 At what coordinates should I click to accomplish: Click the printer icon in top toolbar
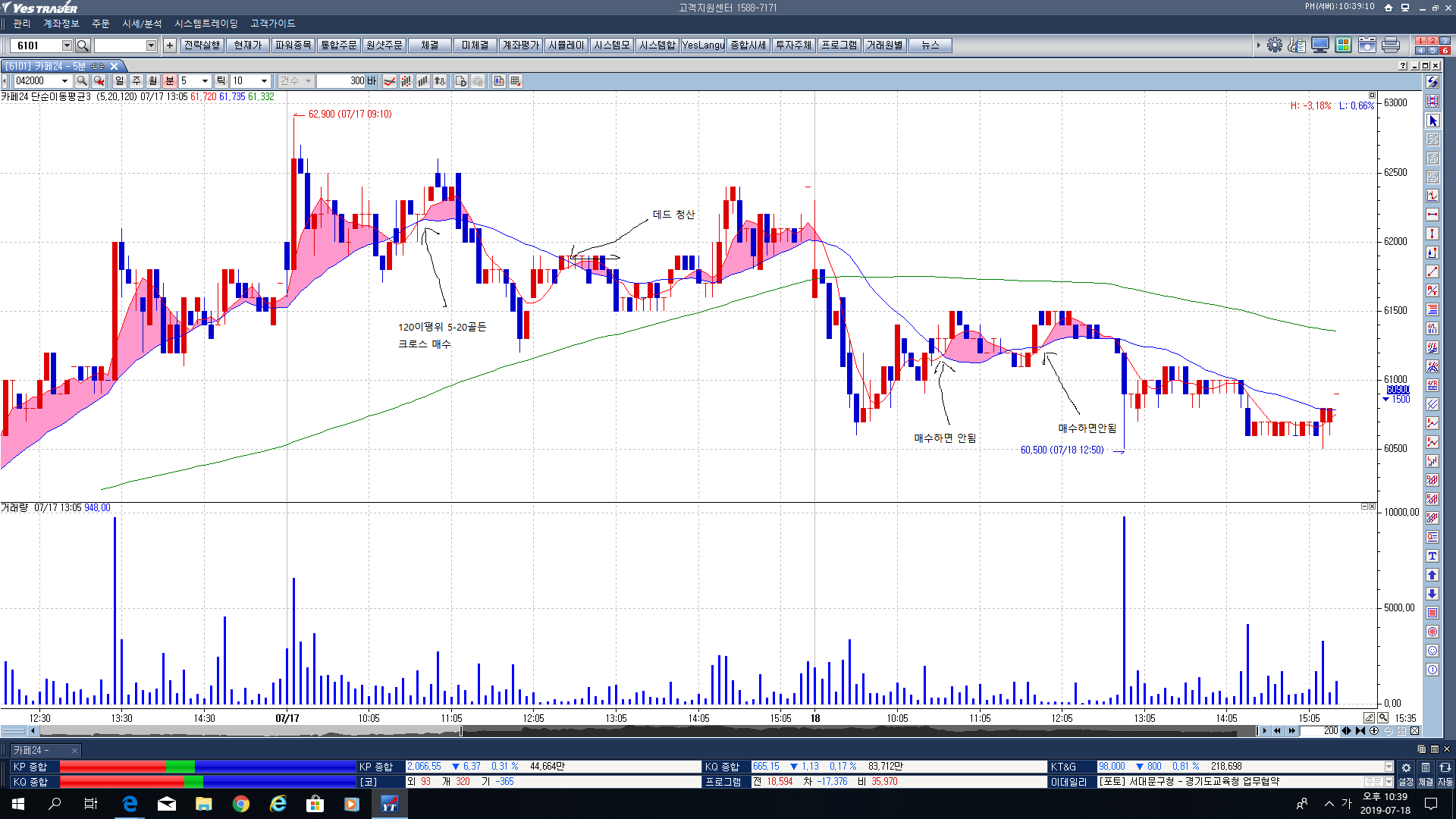pyautogui.click(x=1390, y=45)
